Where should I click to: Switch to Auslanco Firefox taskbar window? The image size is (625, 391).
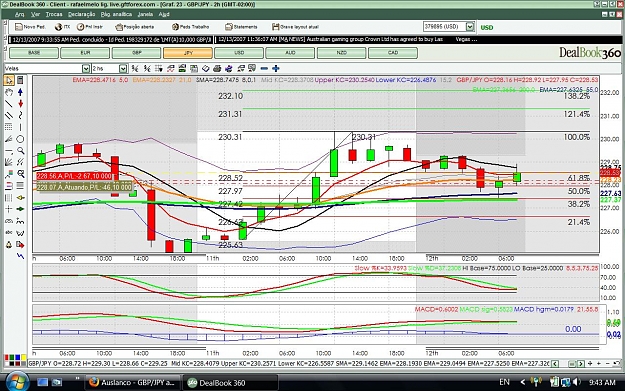[132, 383]
